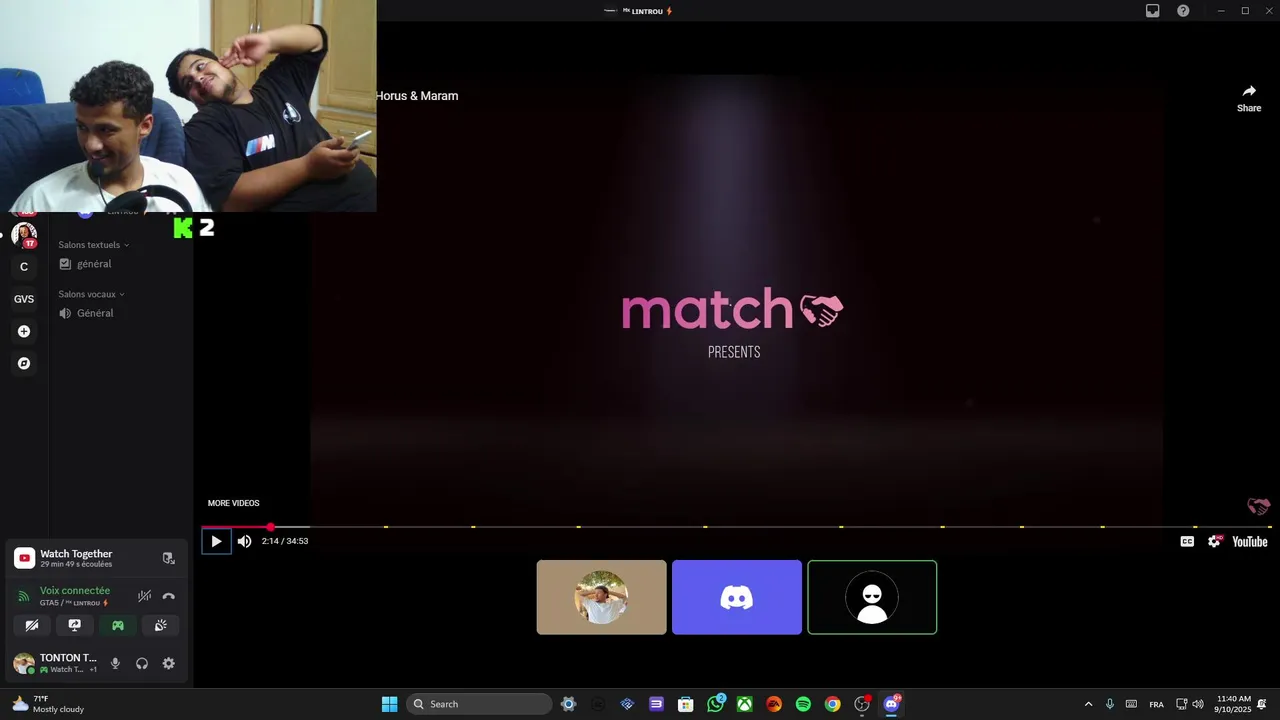Screen dimensions: 1280x720
Task: Deafen with the headphones icon
Action: click(x=142, y=663)
